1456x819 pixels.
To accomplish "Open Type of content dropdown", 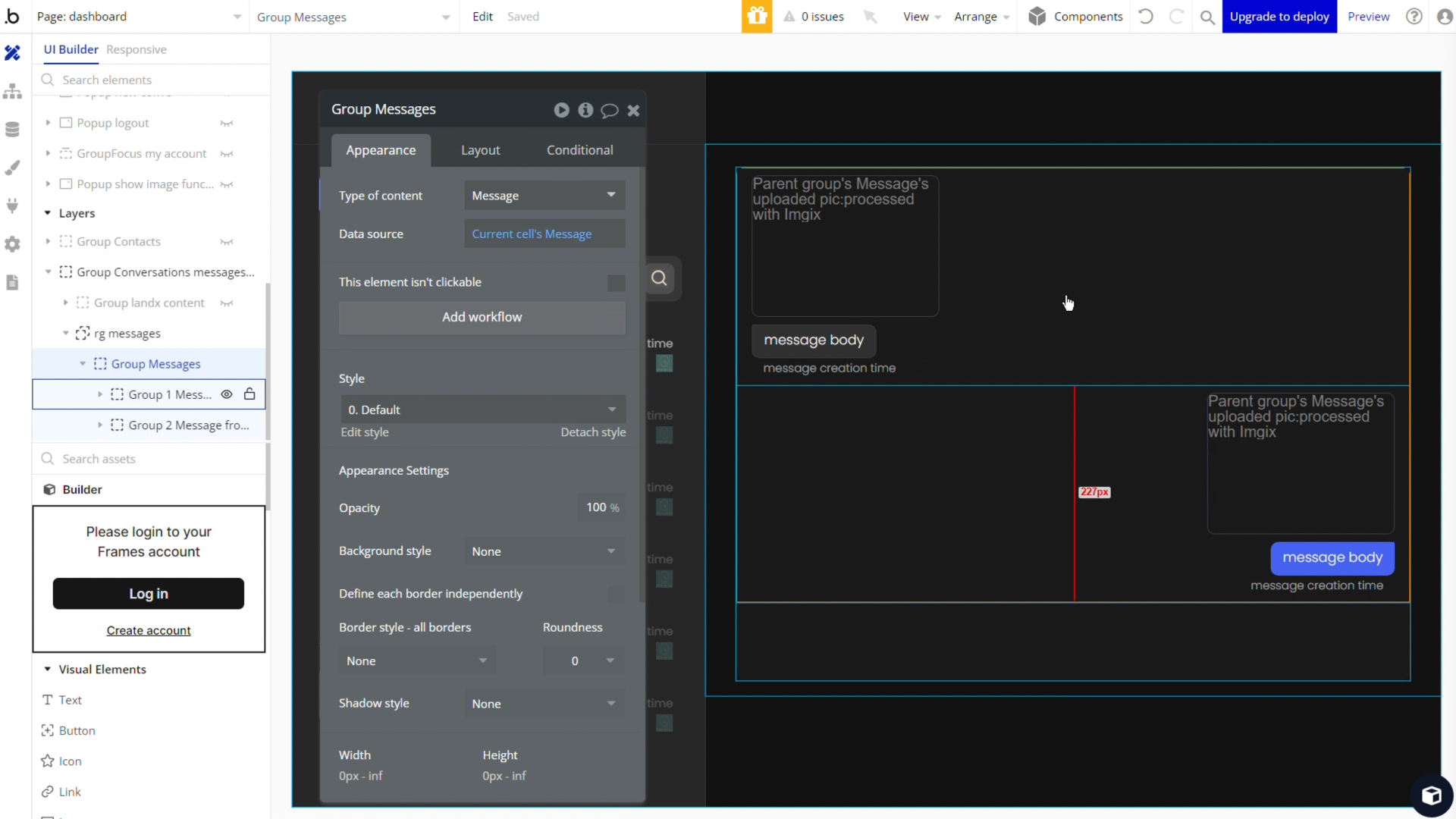I will click(x=544, y=196).
